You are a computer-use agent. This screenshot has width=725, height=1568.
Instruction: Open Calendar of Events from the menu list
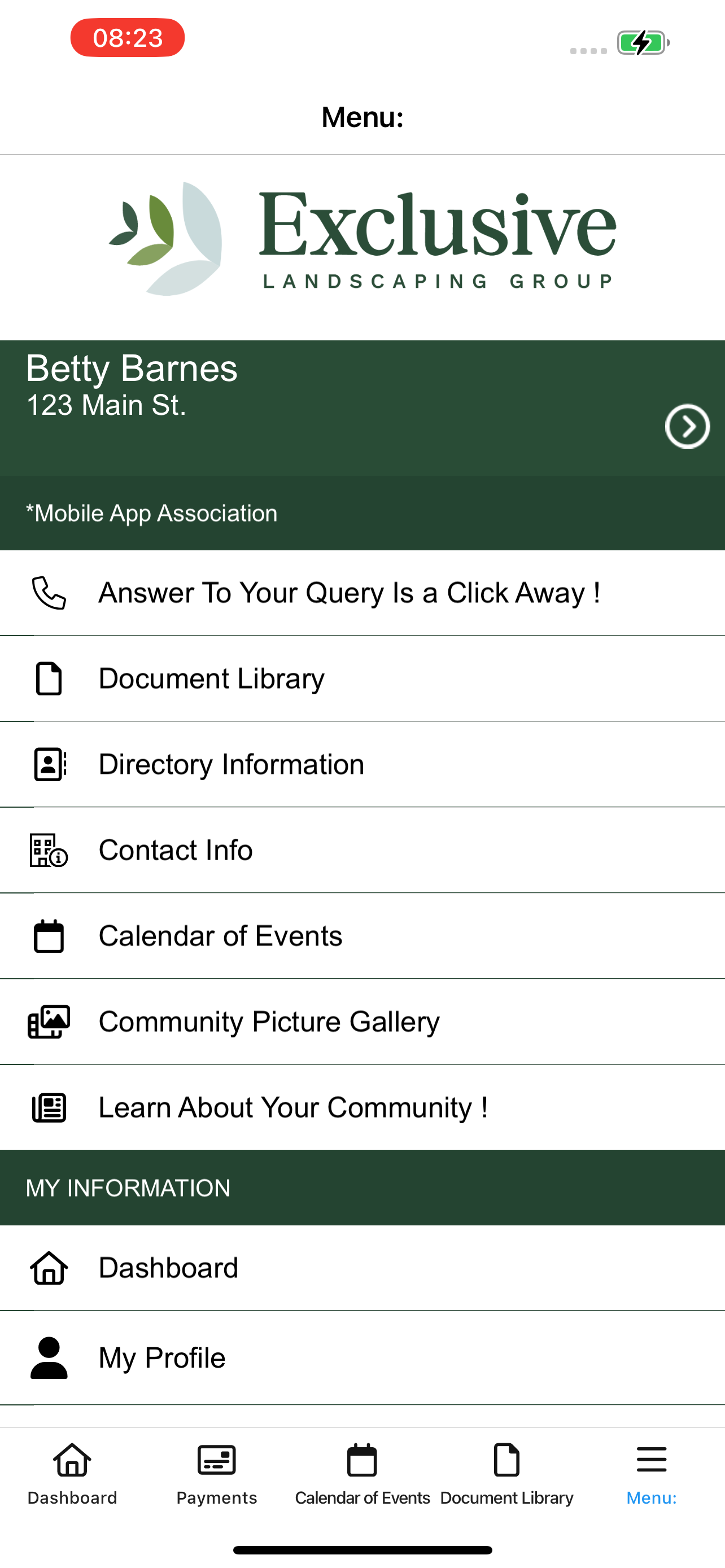(x=363, y=936)
